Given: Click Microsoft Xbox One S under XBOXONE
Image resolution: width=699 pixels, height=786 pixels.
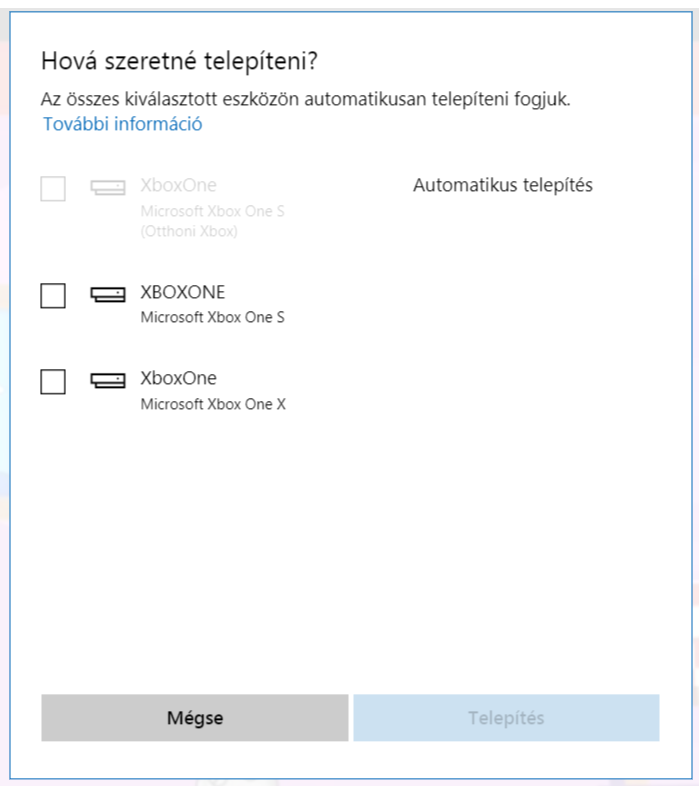Looking at the screenshot, I should click(x=212, y=318).
